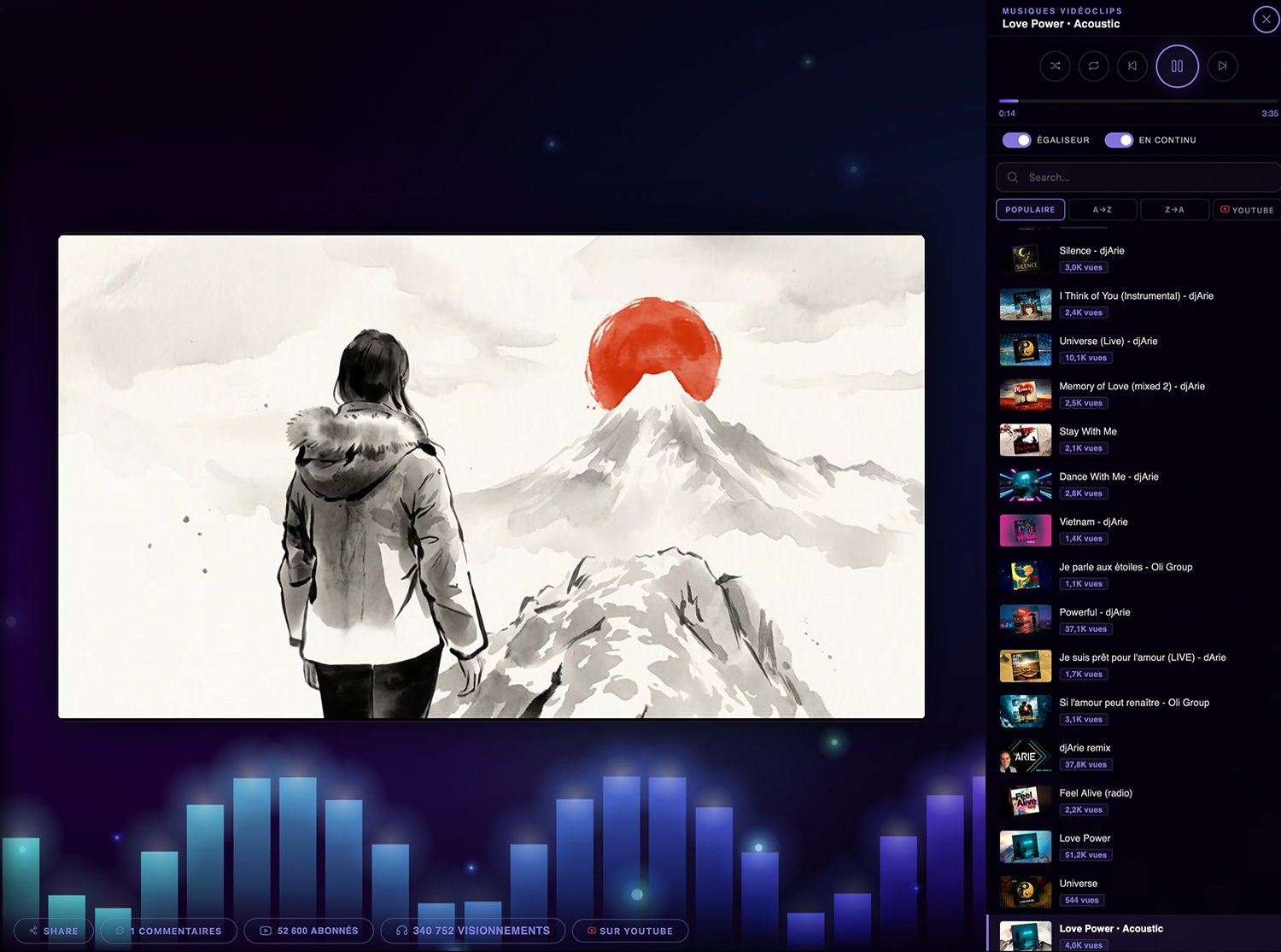Click 'Love Power • Acoustic' header title

(x=1062, y=24)
